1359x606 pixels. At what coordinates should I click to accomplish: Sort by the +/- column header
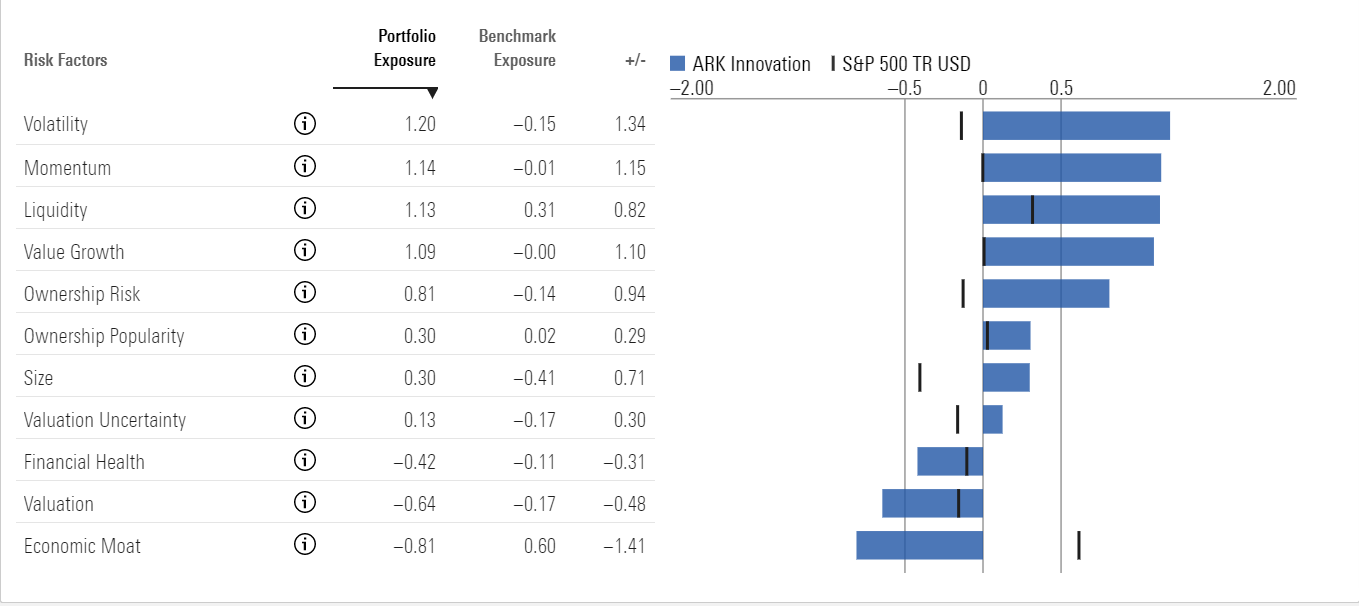click(634, 60)
